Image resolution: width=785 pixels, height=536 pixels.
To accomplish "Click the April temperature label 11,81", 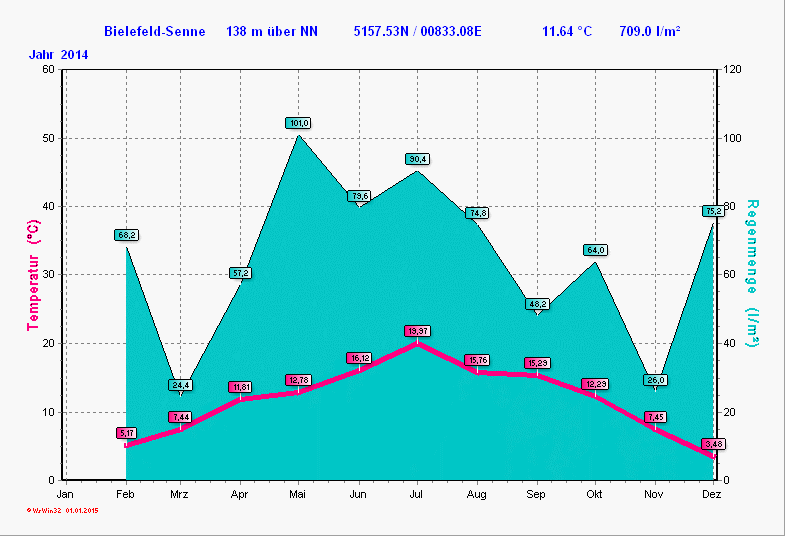I will pyautogui.click(x=240, y=387).
